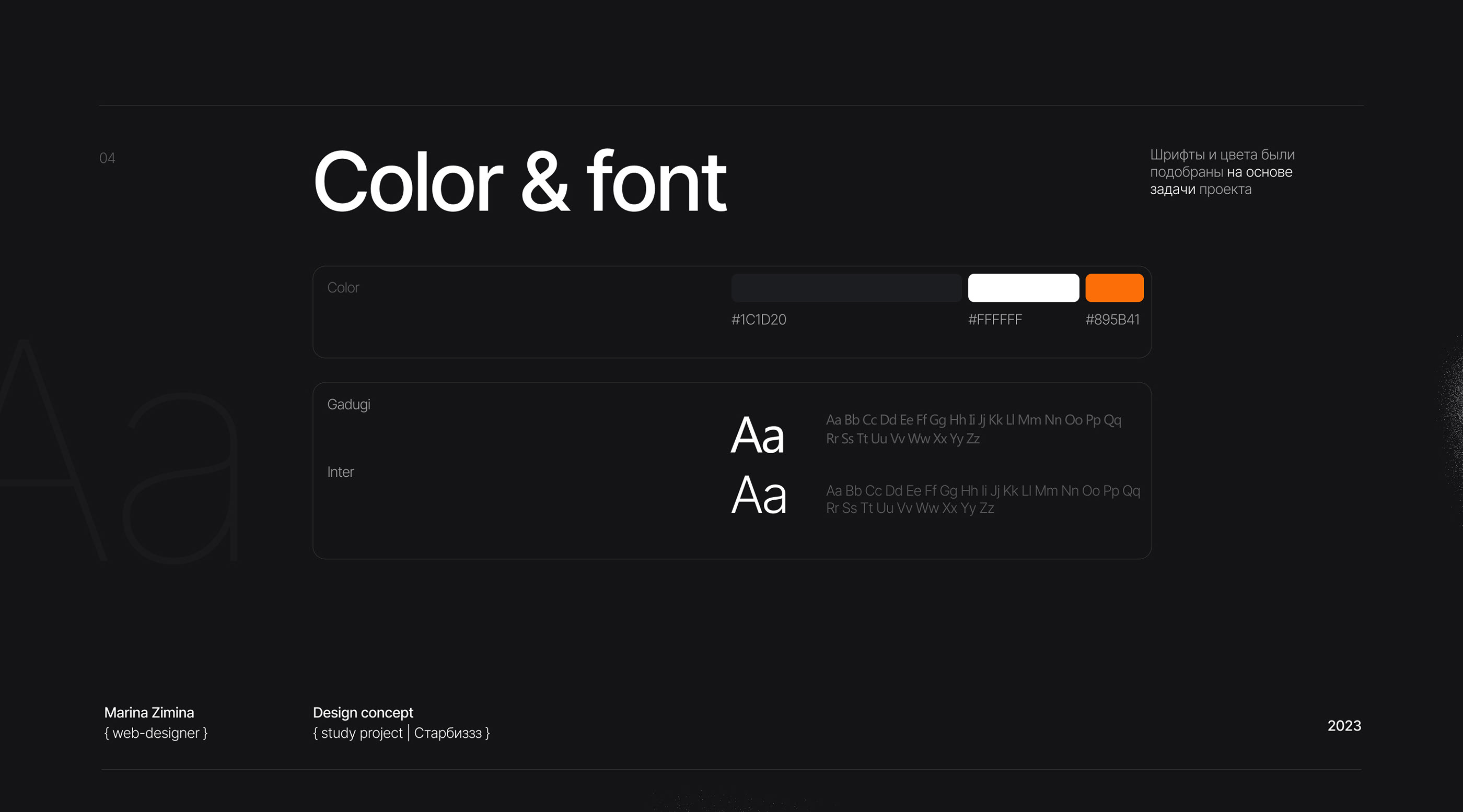The image size is (1463, 812).
Task: Select the Gadugi font name label
Action: (348, 405)
